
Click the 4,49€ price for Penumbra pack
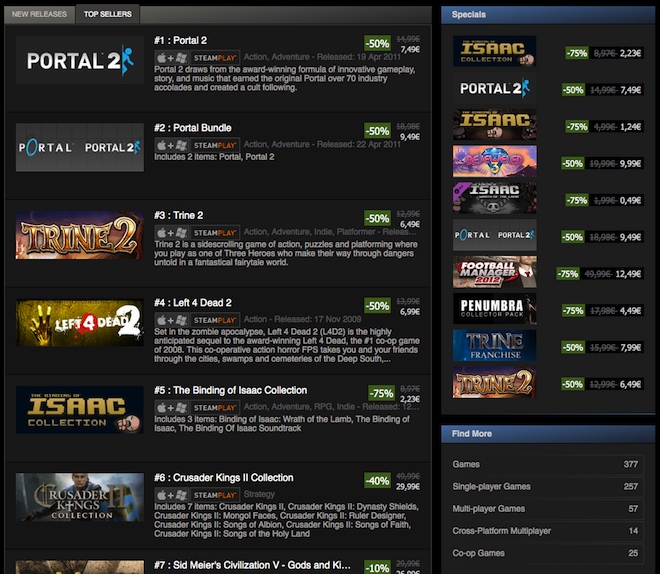tap(630, 311)
